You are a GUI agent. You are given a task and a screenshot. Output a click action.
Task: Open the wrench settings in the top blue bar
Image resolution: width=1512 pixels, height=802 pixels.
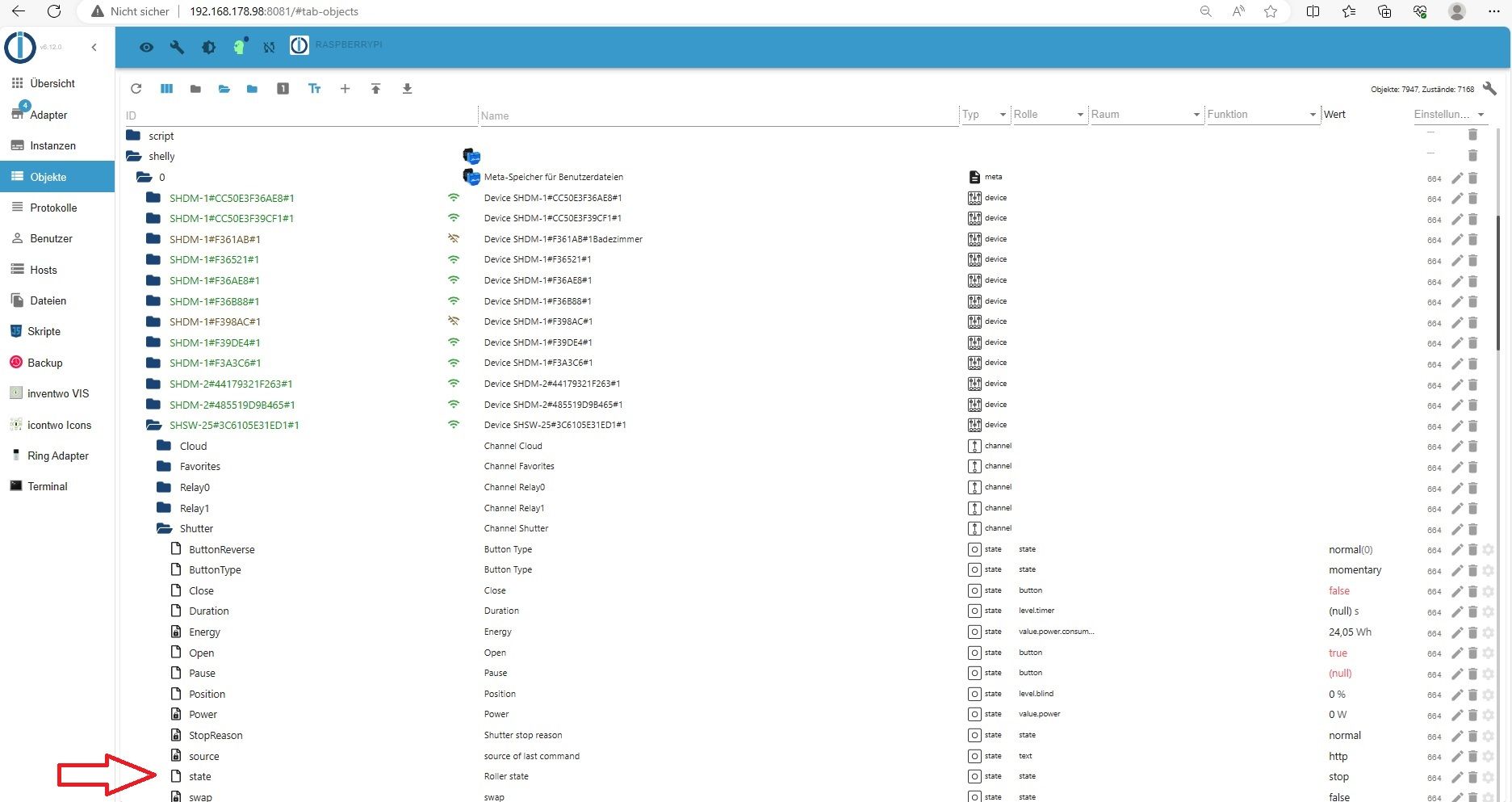pyautogui.click(x=177, y=47)
